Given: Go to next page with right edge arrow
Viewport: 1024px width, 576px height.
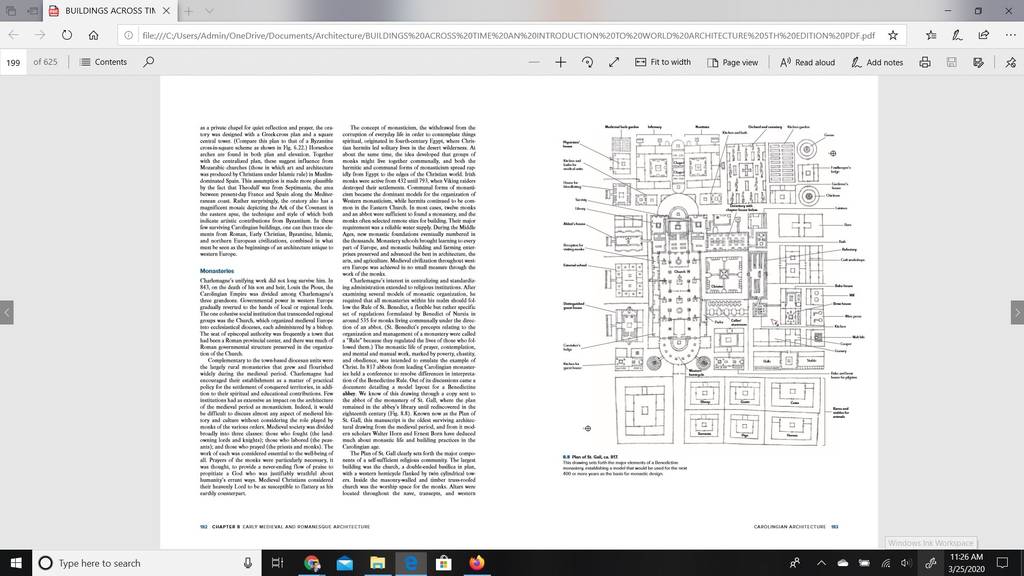Looking at the screenshot, I should pos(1017,312).
